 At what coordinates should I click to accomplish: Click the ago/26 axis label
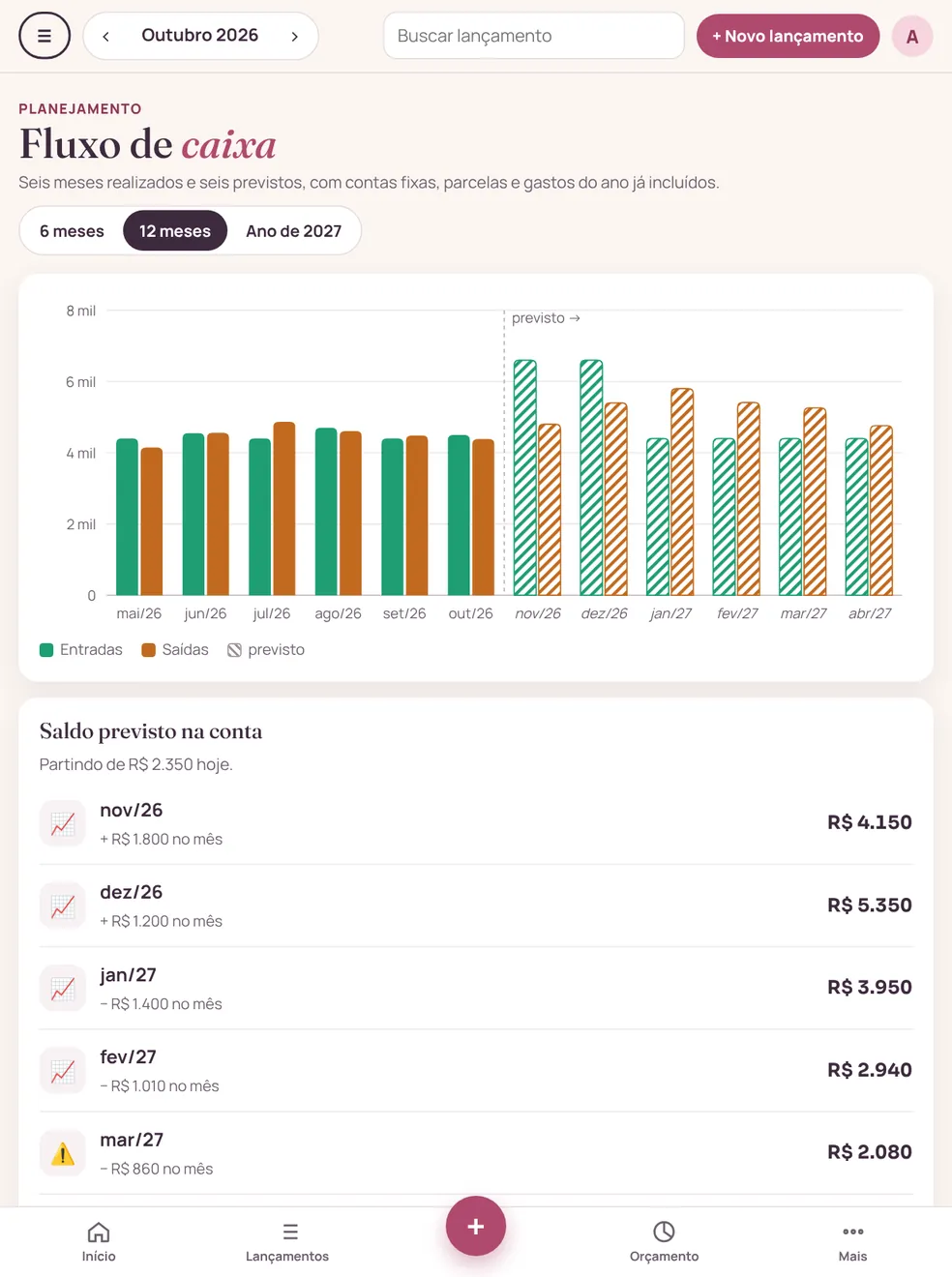tap(338, 613)
